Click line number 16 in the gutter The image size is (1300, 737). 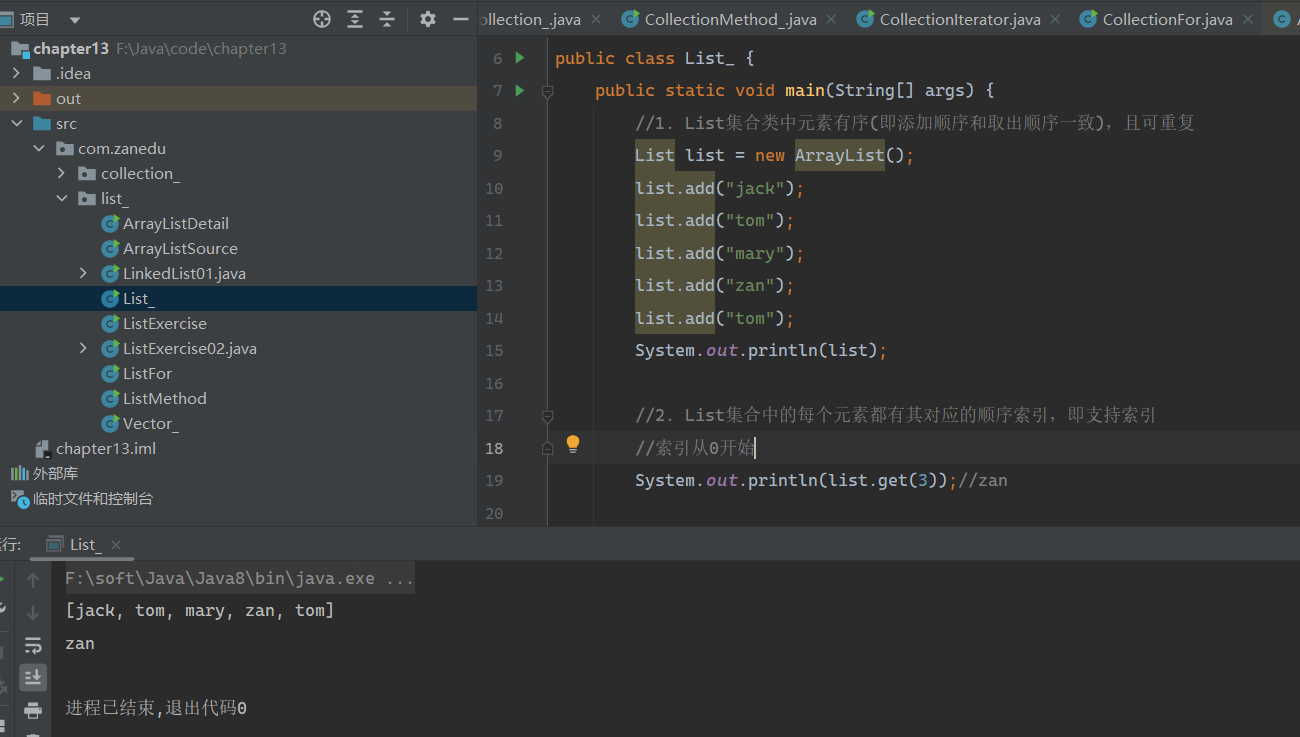tap(494, 383)
